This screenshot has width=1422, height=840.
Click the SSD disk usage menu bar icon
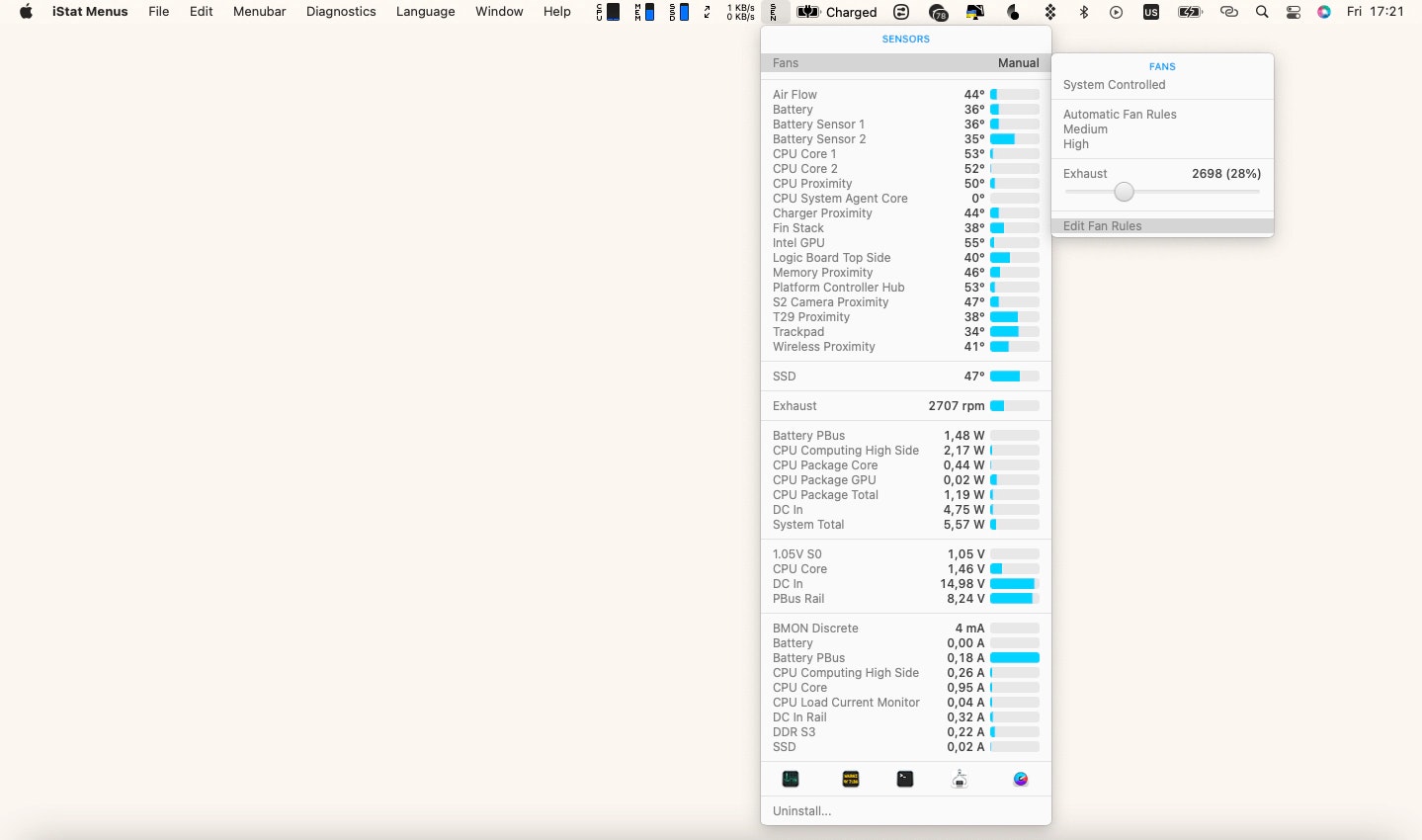(679, 12)
